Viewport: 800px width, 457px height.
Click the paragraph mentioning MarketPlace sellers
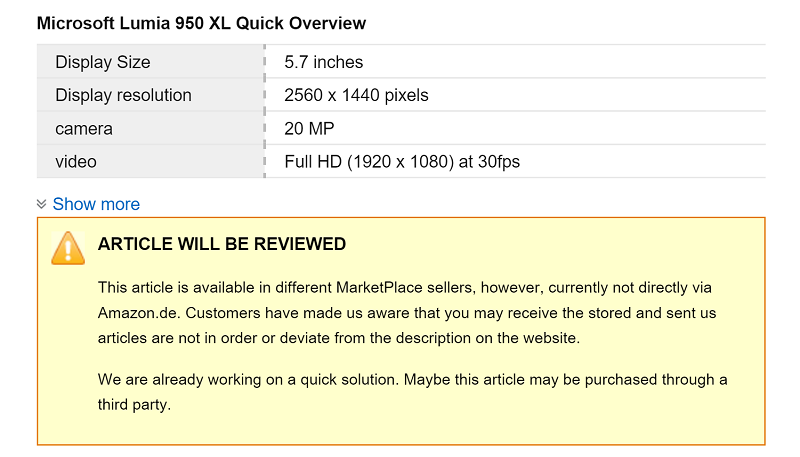click(407, 313)
